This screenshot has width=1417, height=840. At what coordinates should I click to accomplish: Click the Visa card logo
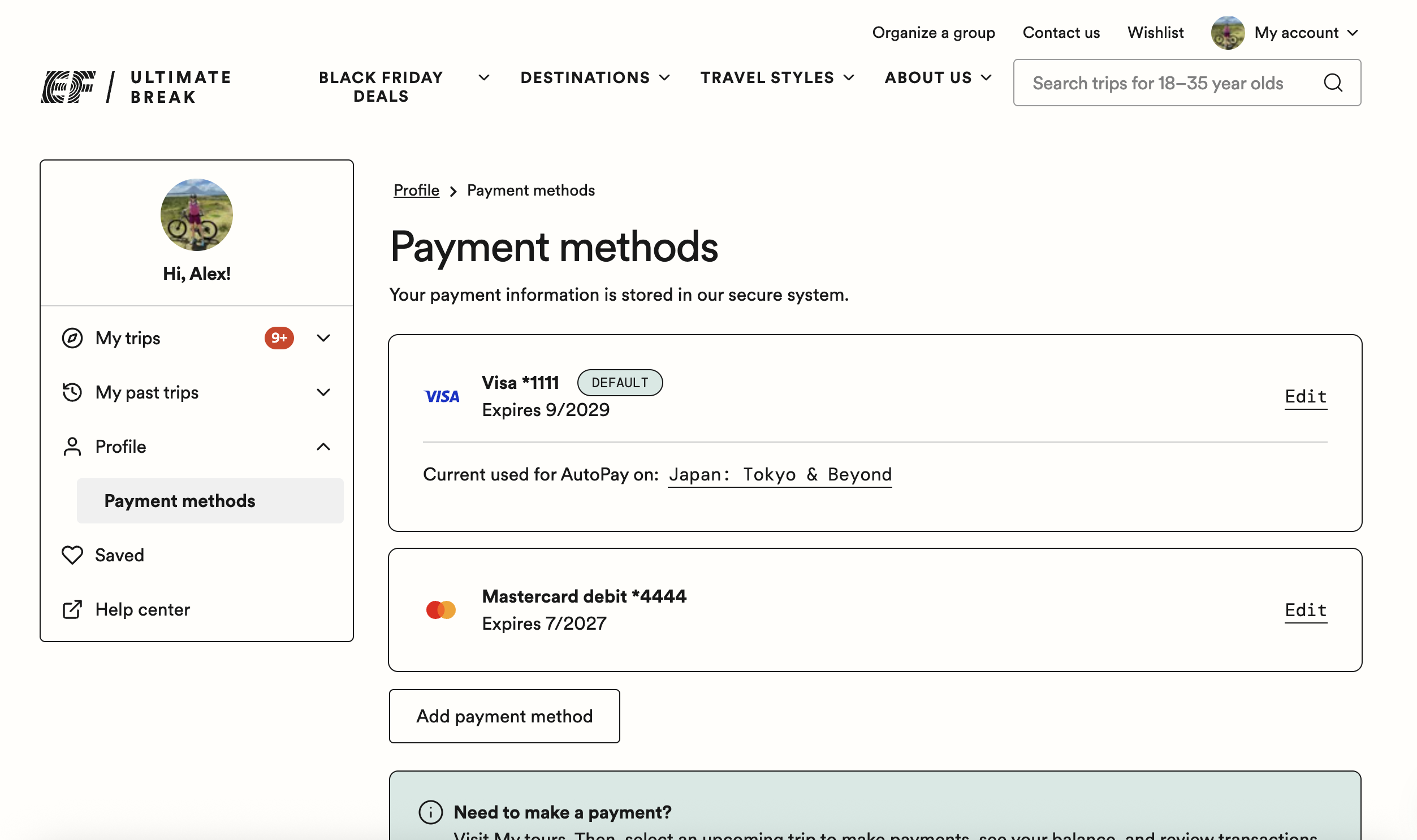click(442, 396)
